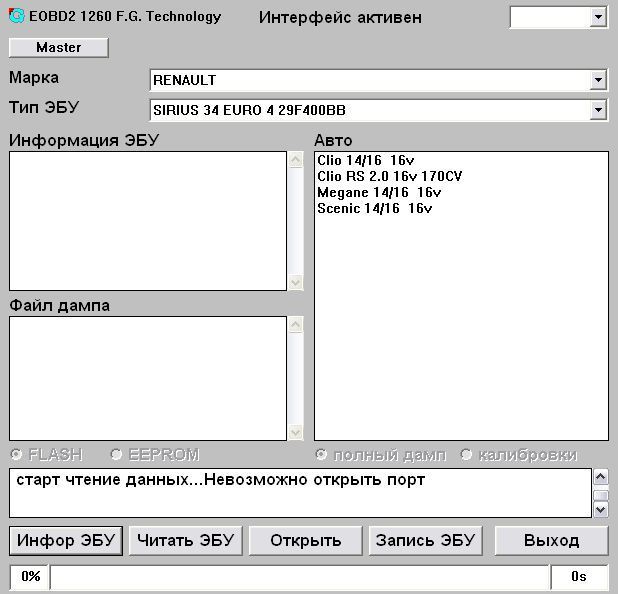Click the Инфор ЭБУ button
618x594 pixels.
pyautogui.click(x=66, y=540)
